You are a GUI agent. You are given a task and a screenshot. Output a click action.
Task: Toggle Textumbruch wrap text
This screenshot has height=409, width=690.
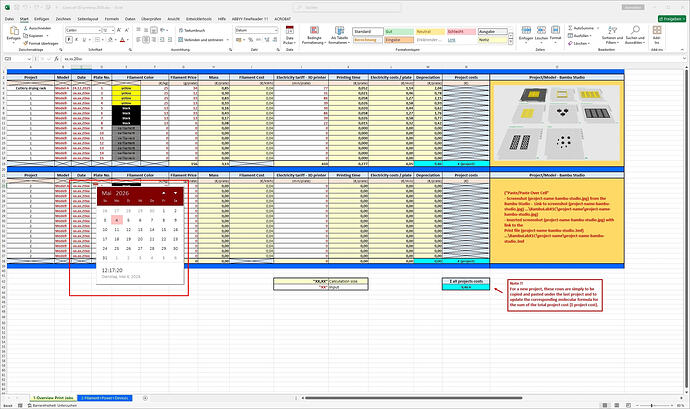pos(192,30)
